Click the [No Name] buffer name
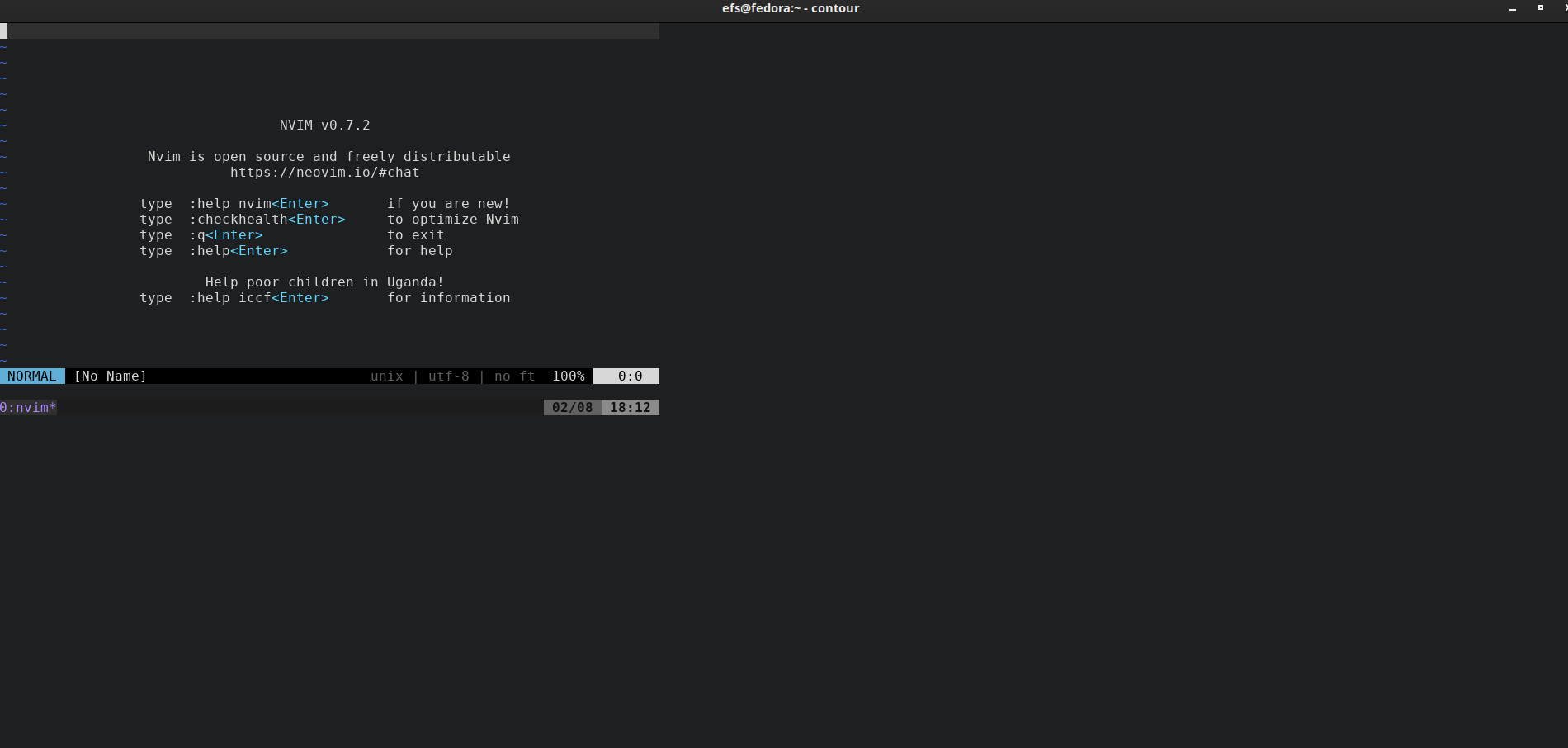The width and height of the screenshot is (1568, 748). coord(111,376)
